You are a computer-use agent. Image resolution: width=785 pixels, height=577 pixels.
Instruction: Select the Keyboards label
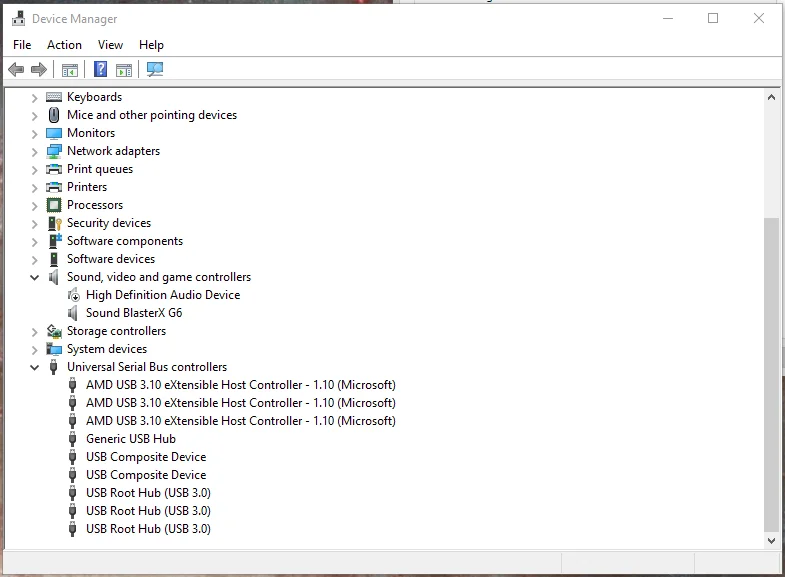(94, 97)
